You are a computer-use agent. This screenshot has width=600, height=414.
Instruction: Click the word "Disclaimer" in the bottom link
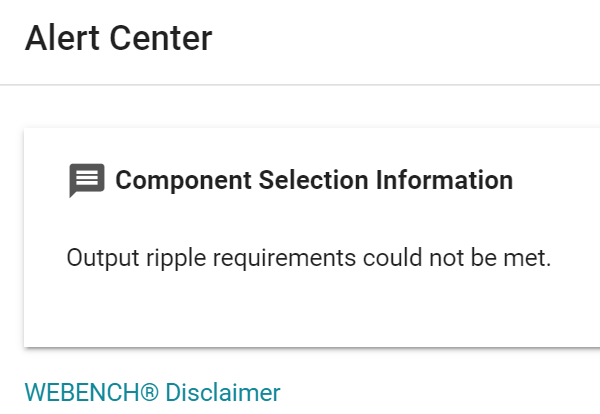point(223,393)
